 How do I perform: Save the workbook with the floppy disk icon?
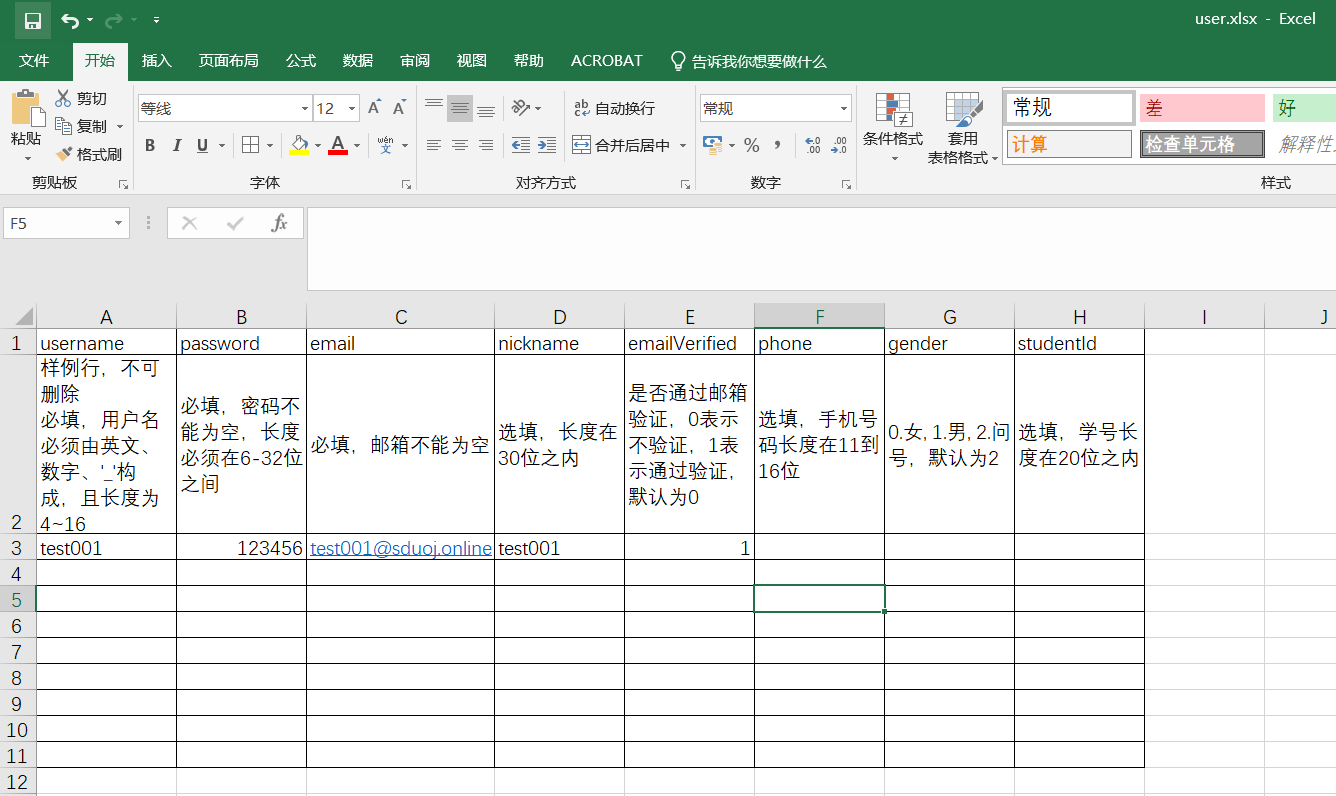33,20
